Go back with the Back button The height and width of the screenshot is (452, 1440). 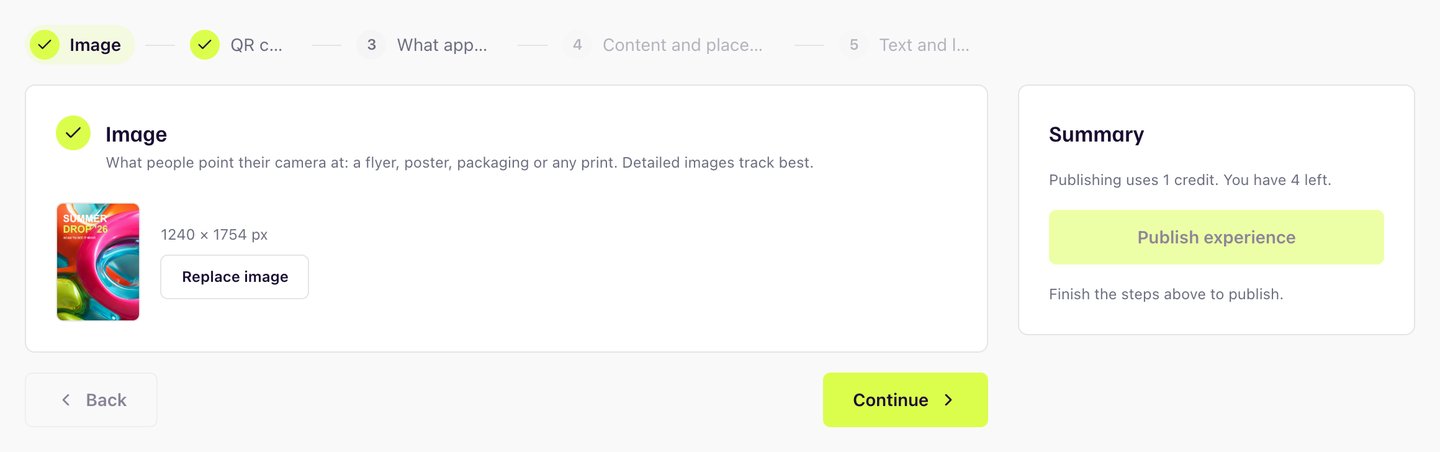91,400
